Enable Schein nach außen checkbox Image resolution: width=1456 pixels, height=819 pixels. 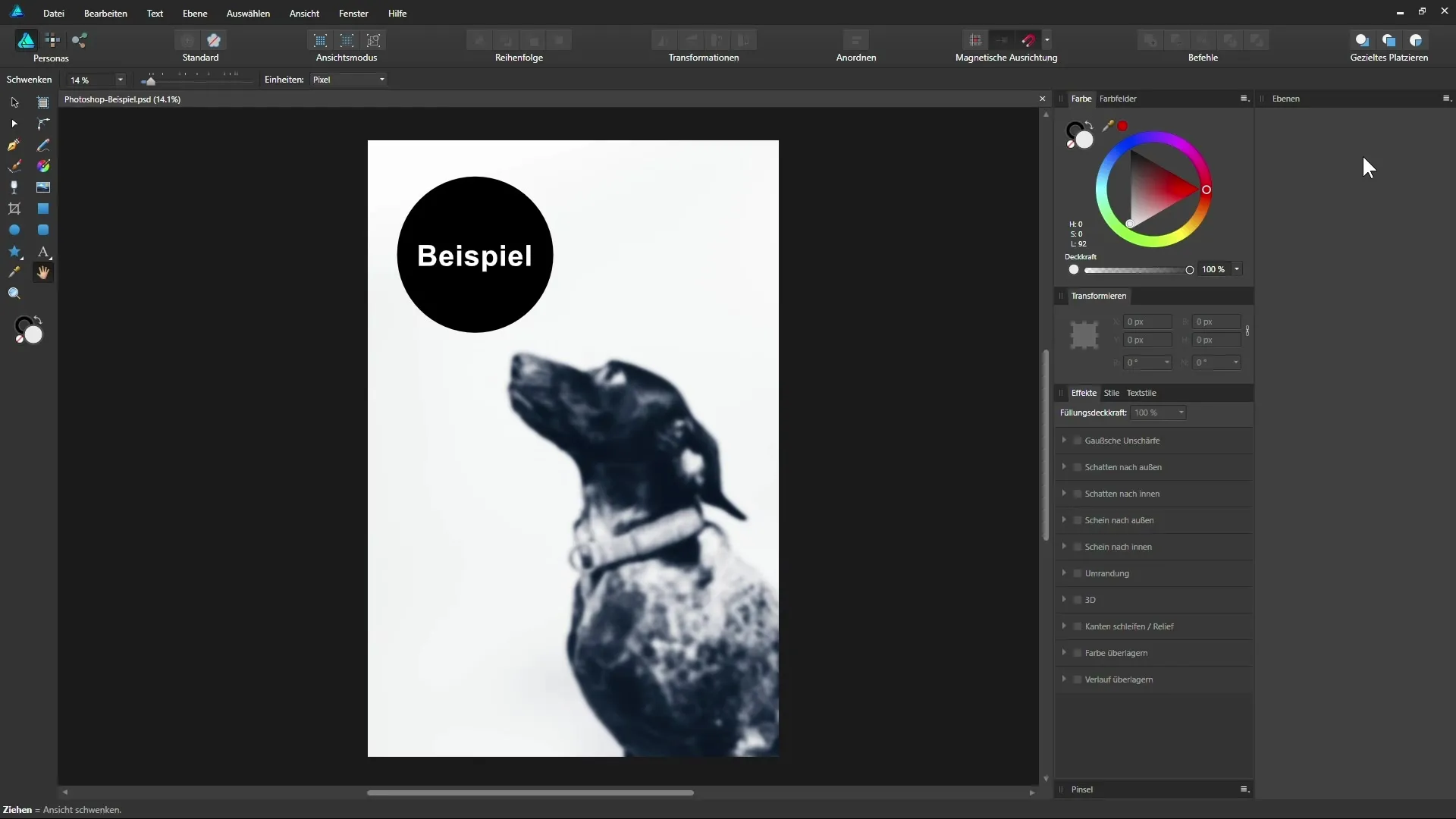coord(1078,520)
